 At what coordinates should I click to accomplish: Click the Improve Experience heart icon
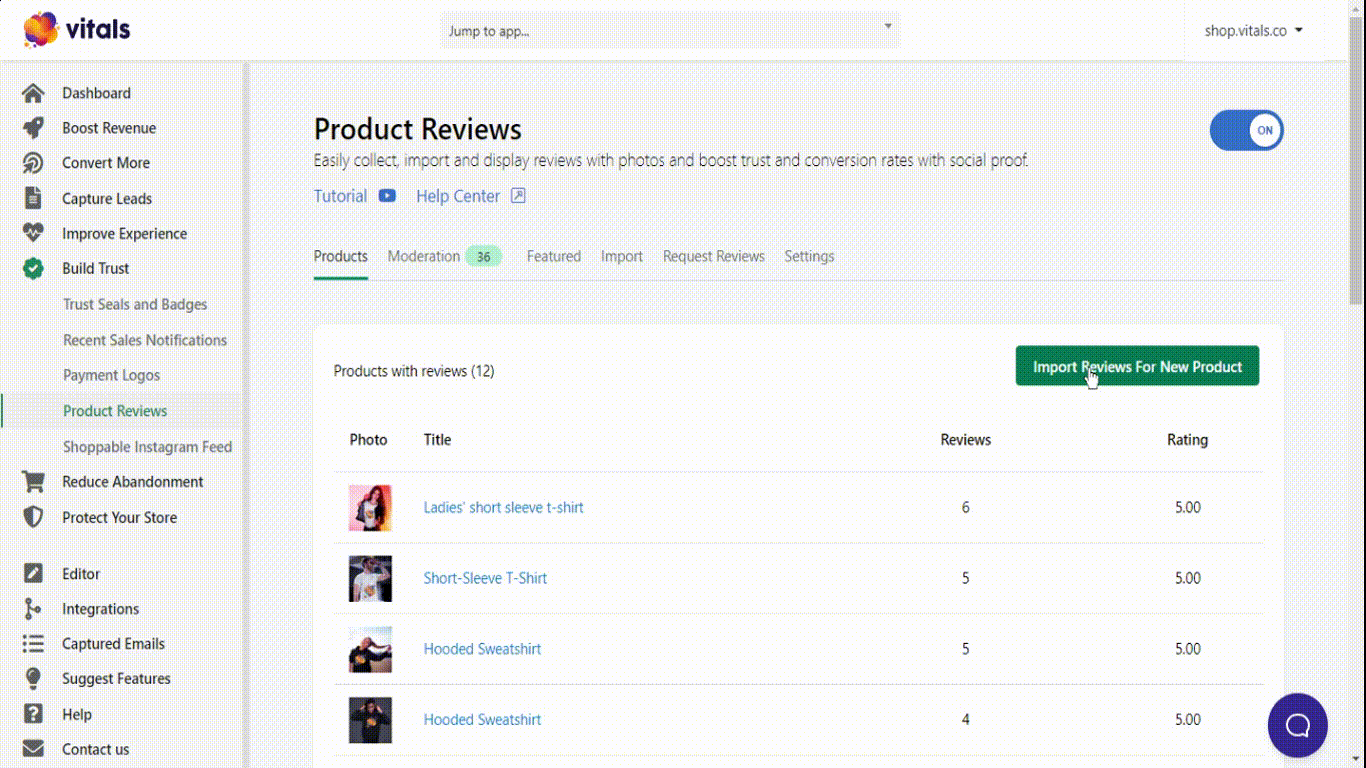point(33,233)
